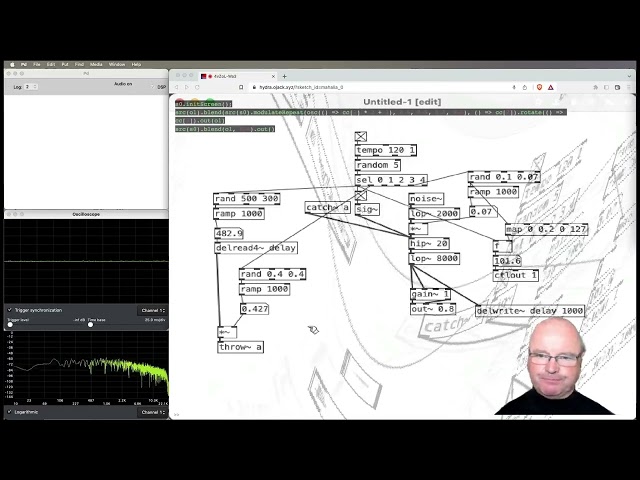This screenshot has height=480, width=640.
Task: Toggle the browser sidebar icon
Action: 606,87
